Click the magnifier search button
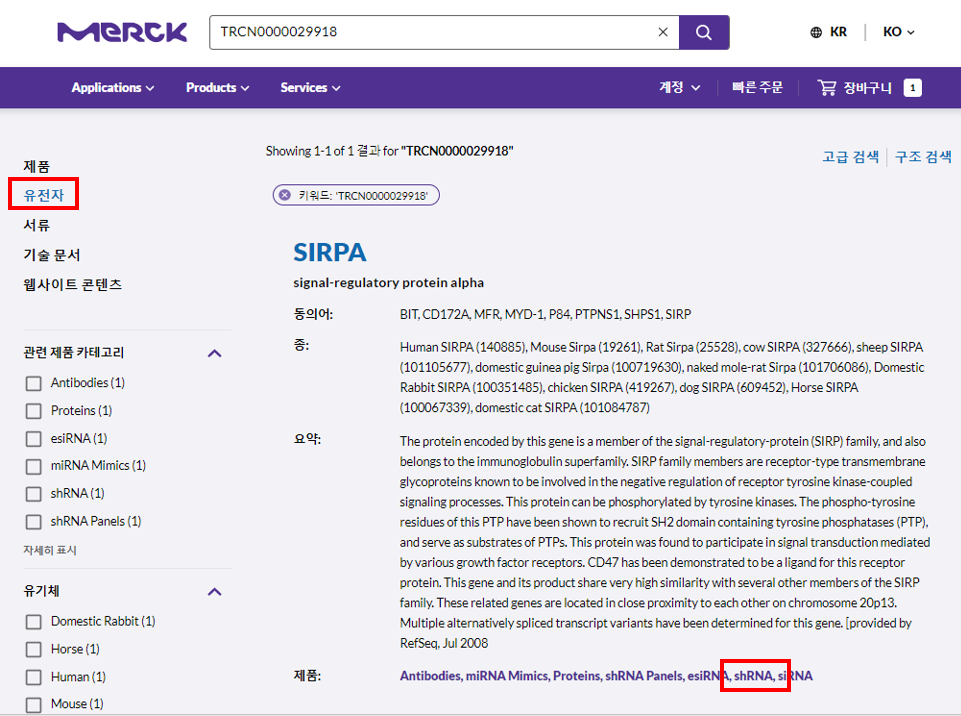The width and height of the screenshot is (961, 716). pyautogui.click(x=704, y=32)
